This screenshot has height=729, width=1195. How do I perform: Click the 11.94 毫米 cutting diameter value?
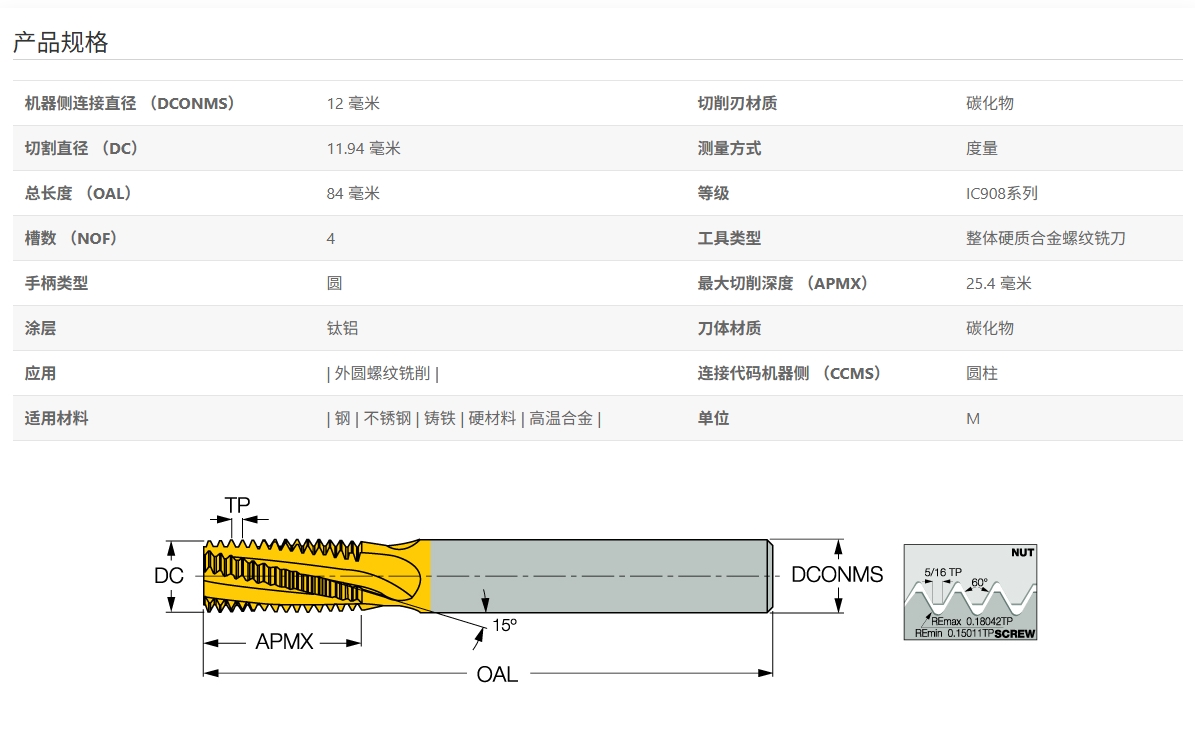(363, 148)
